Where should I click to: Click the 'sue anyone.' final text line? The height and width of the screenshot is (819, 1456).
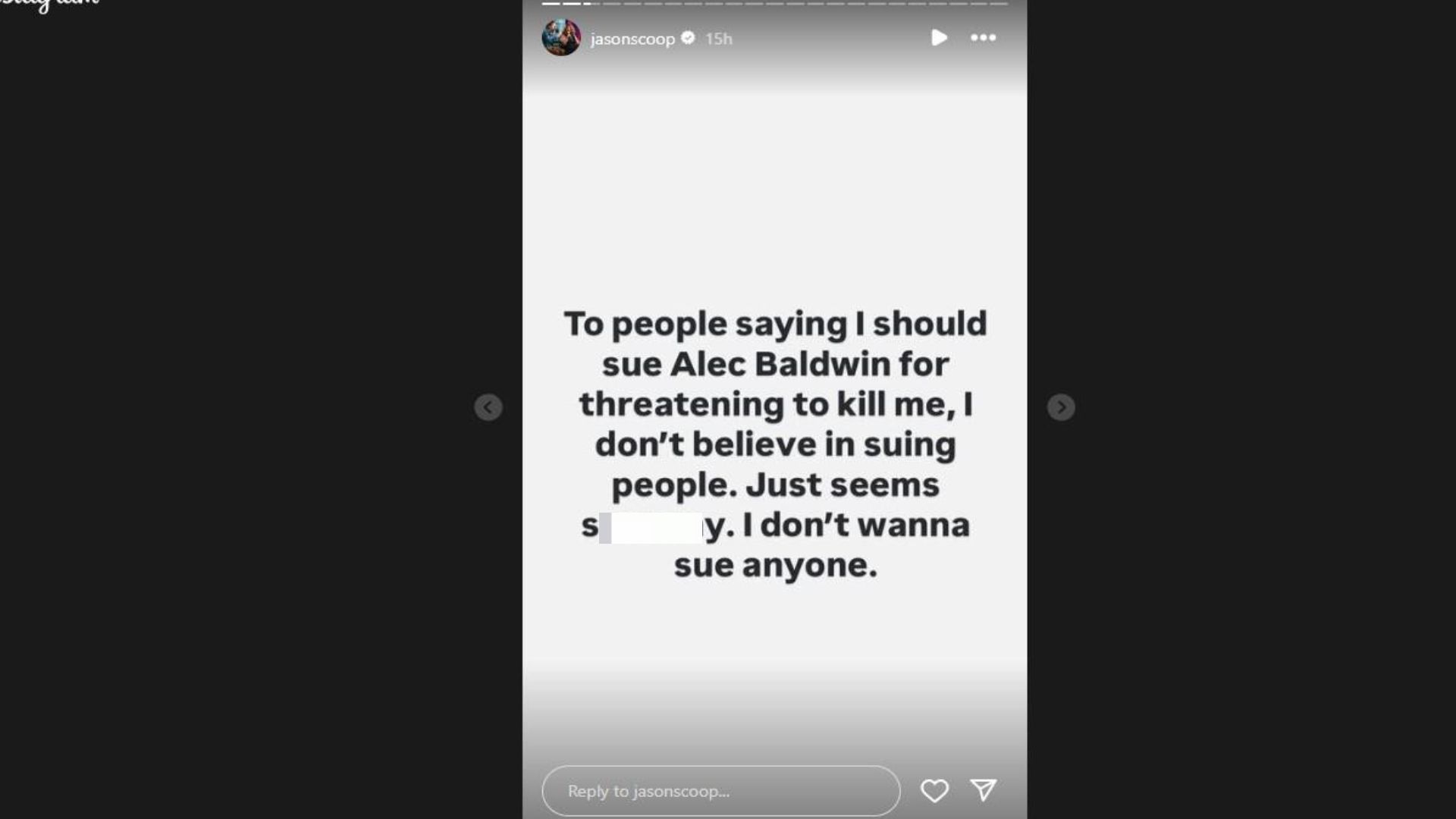point(775,565)
